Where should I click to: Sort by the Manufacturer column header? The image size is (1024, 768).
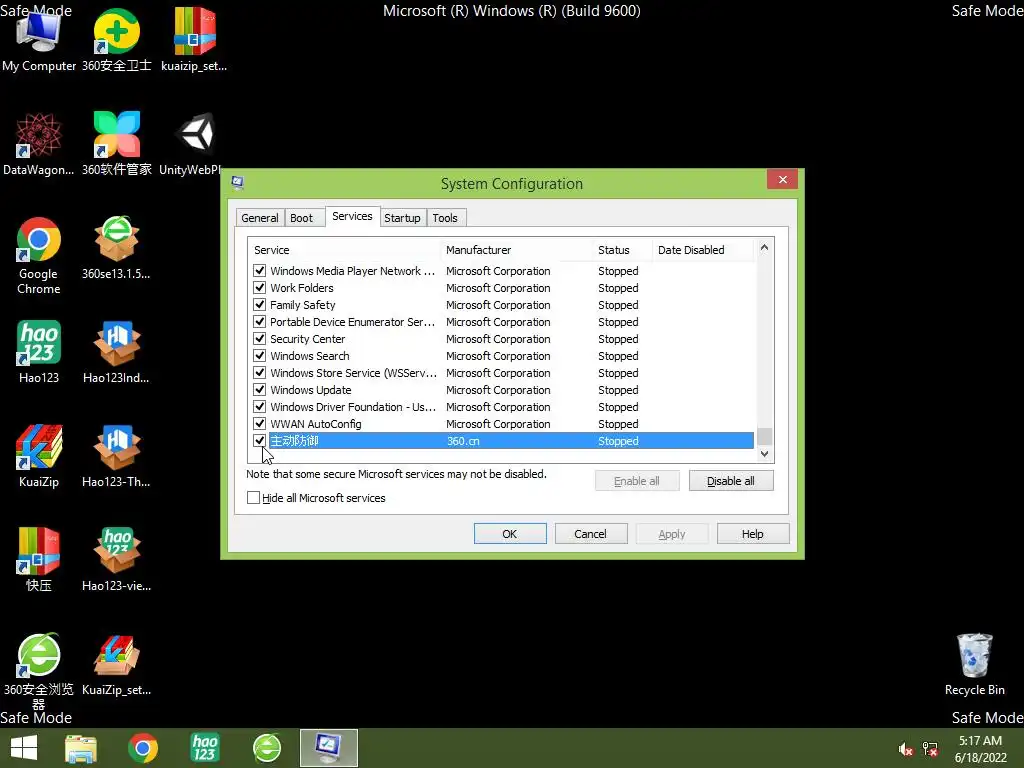coord(517,249)
